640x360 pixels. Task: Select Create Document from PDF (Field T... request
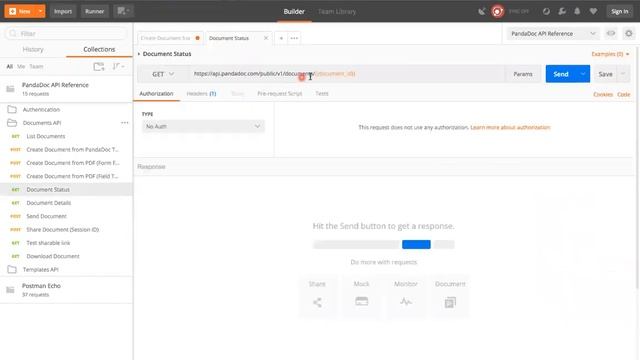pyautogui.click(x=66, y=176)
